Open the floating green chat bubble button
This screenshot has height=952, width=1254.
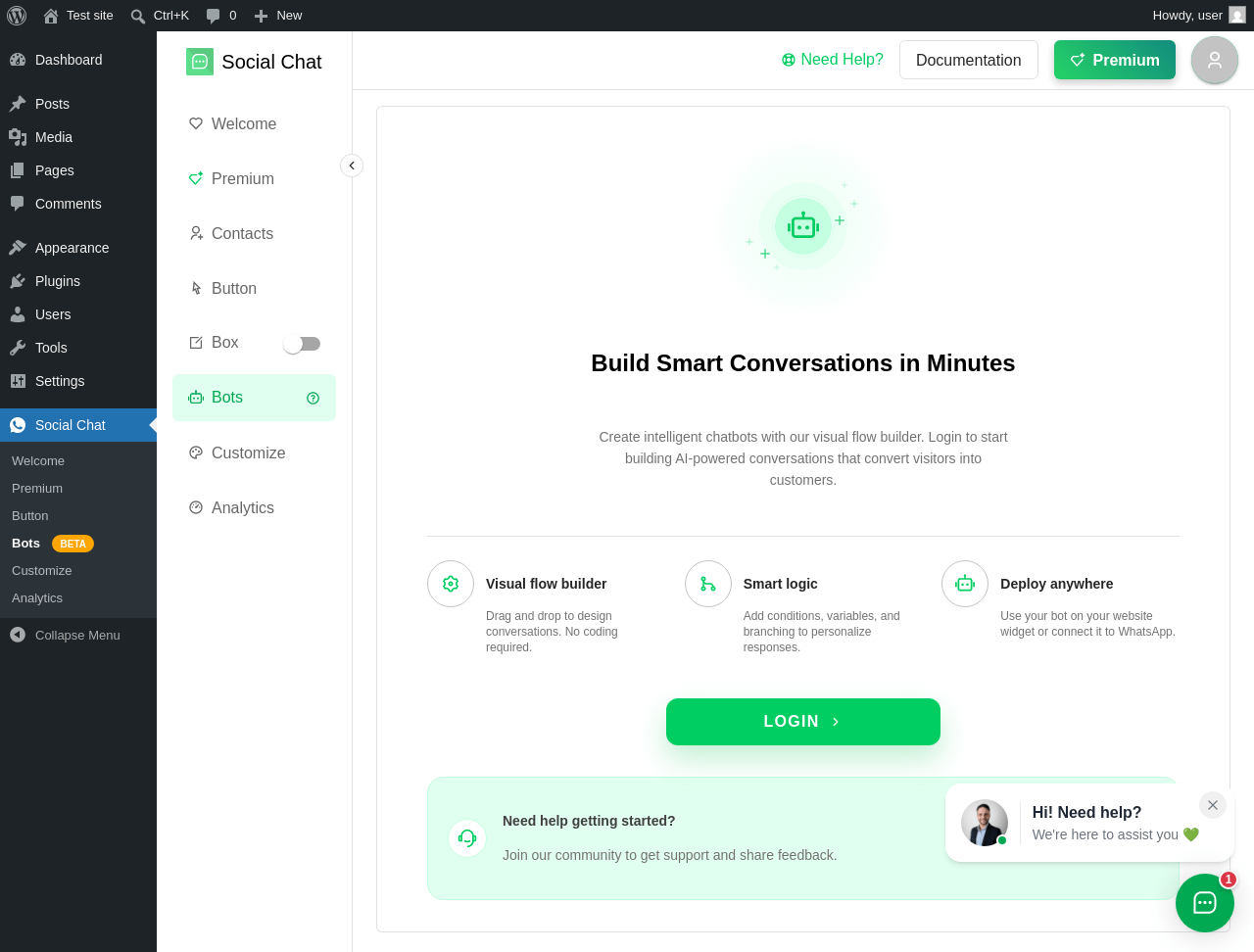pos(1205,903)
